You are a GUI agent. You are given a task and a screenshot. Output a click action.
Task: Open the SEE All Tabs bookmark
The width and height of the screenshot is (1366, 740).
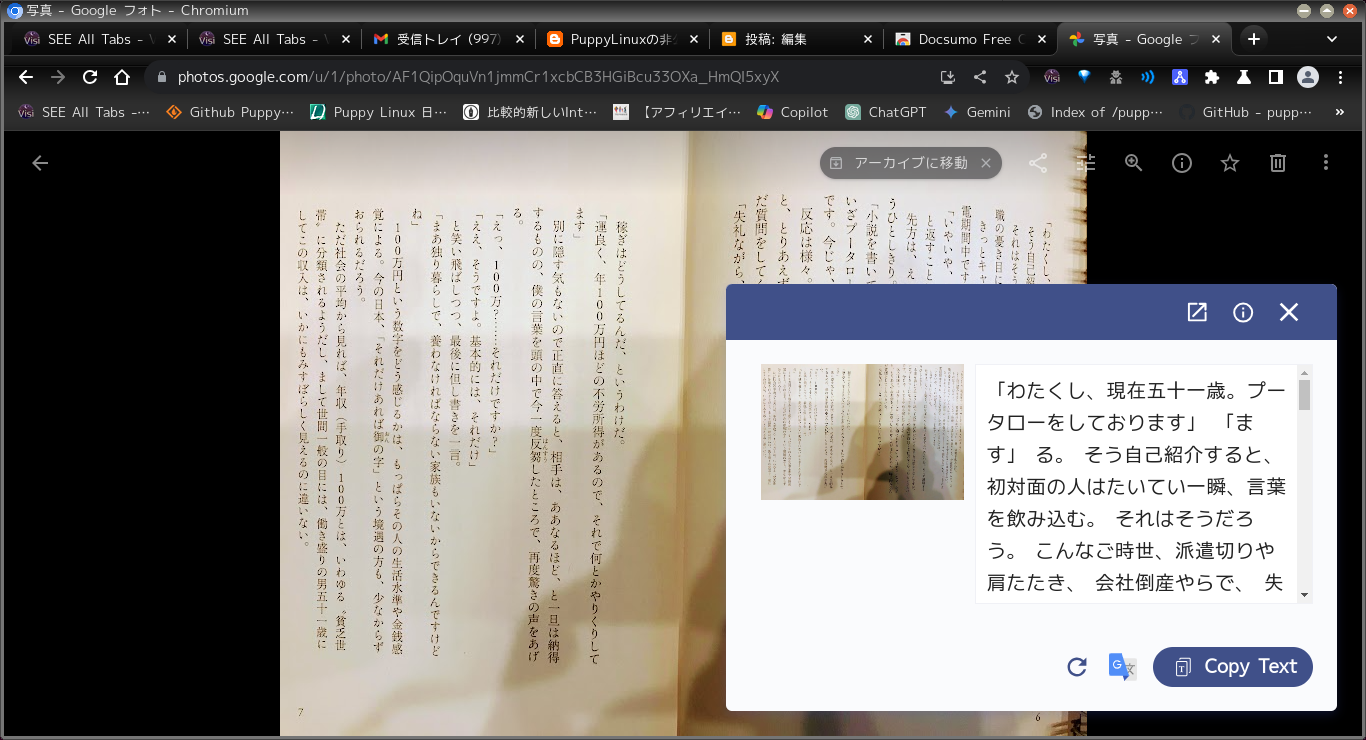tap(84, 112)
